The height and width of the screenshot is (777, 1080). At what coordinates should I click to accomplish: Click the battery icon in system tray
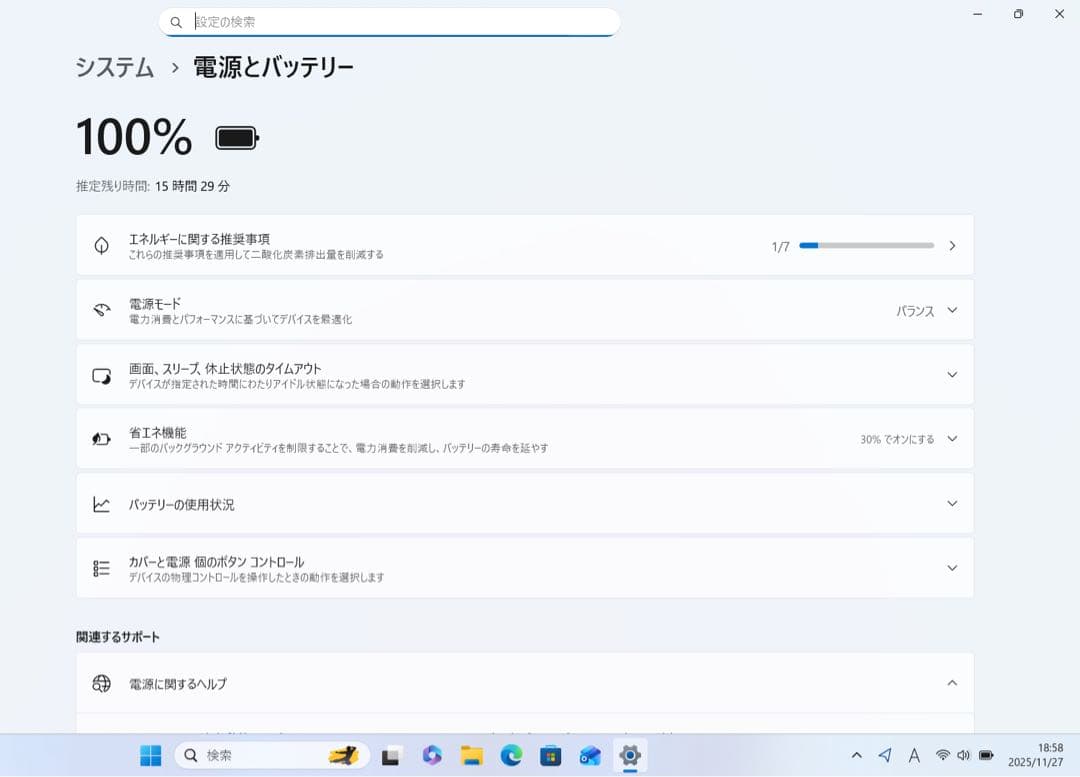986,755
